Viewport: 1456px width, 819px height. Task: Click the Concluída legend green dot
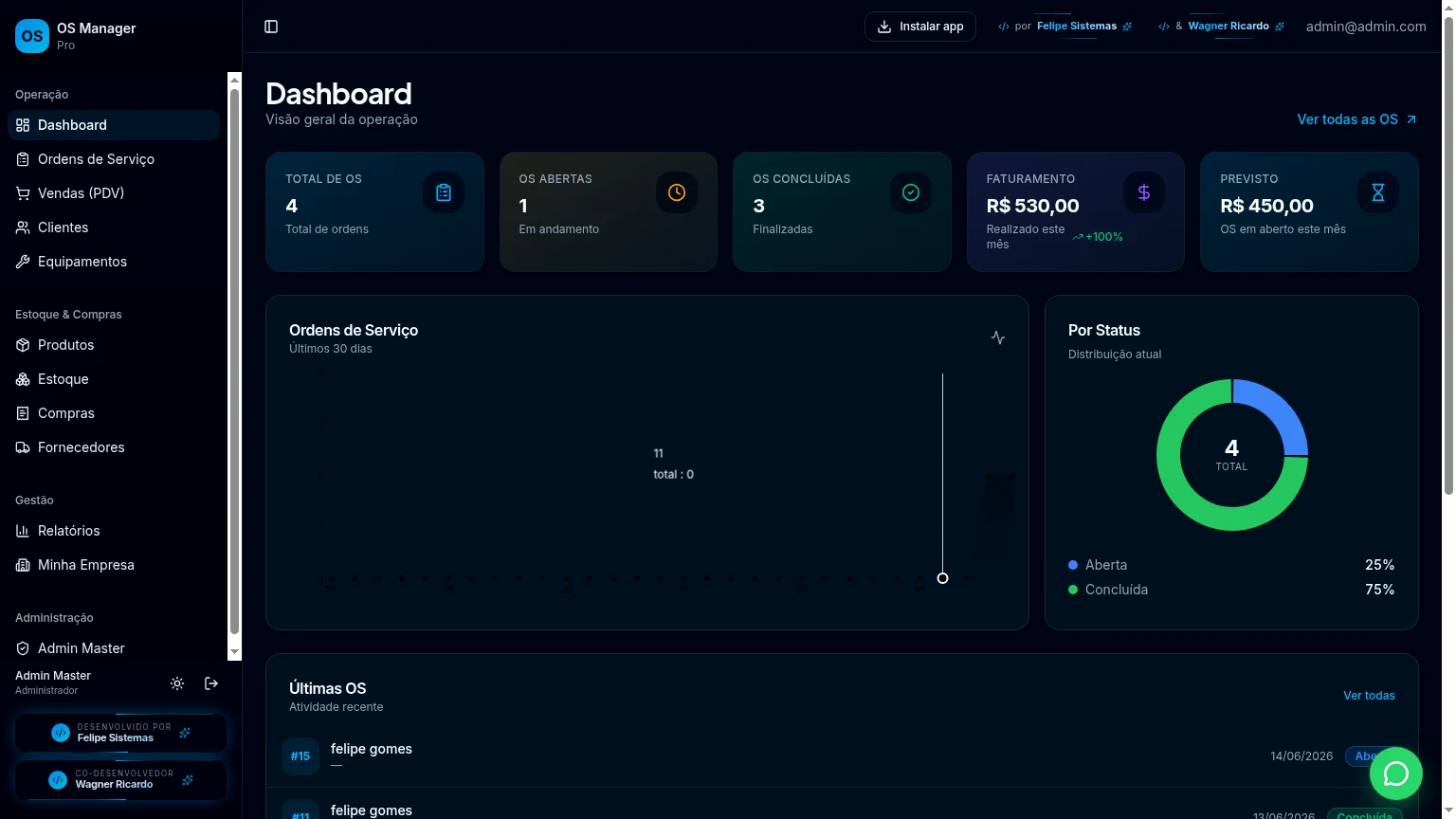(1073, 590)
